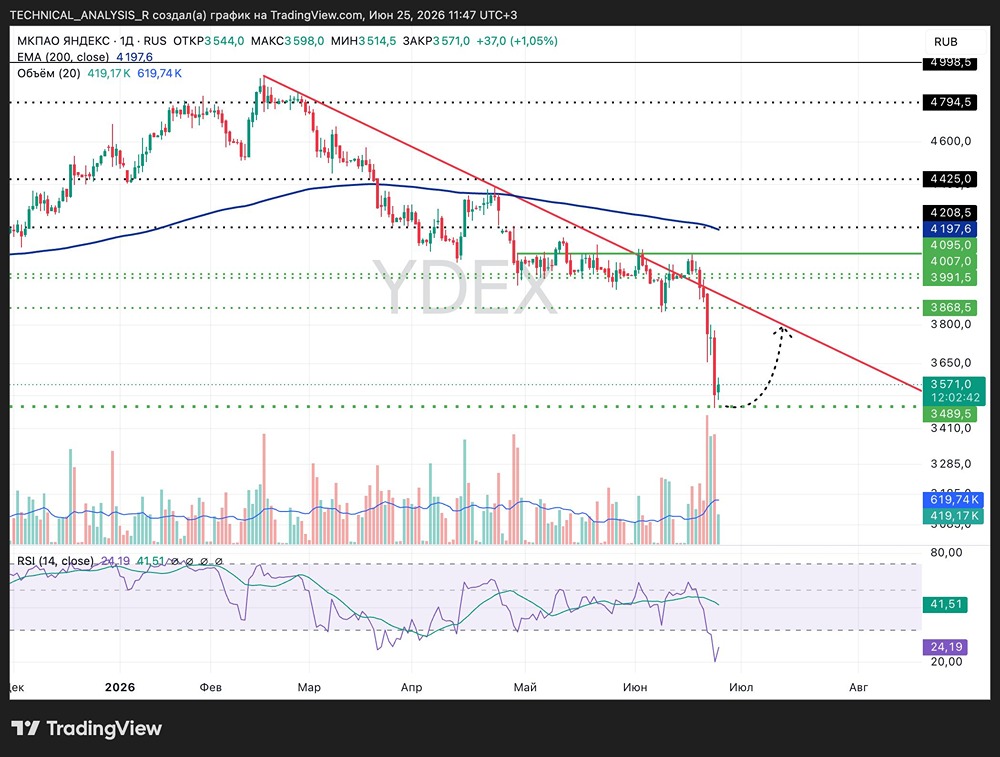Click the blue 619,74K volume axis label
This screenshot has width=1000, height=757.
[x=953, y=499]
